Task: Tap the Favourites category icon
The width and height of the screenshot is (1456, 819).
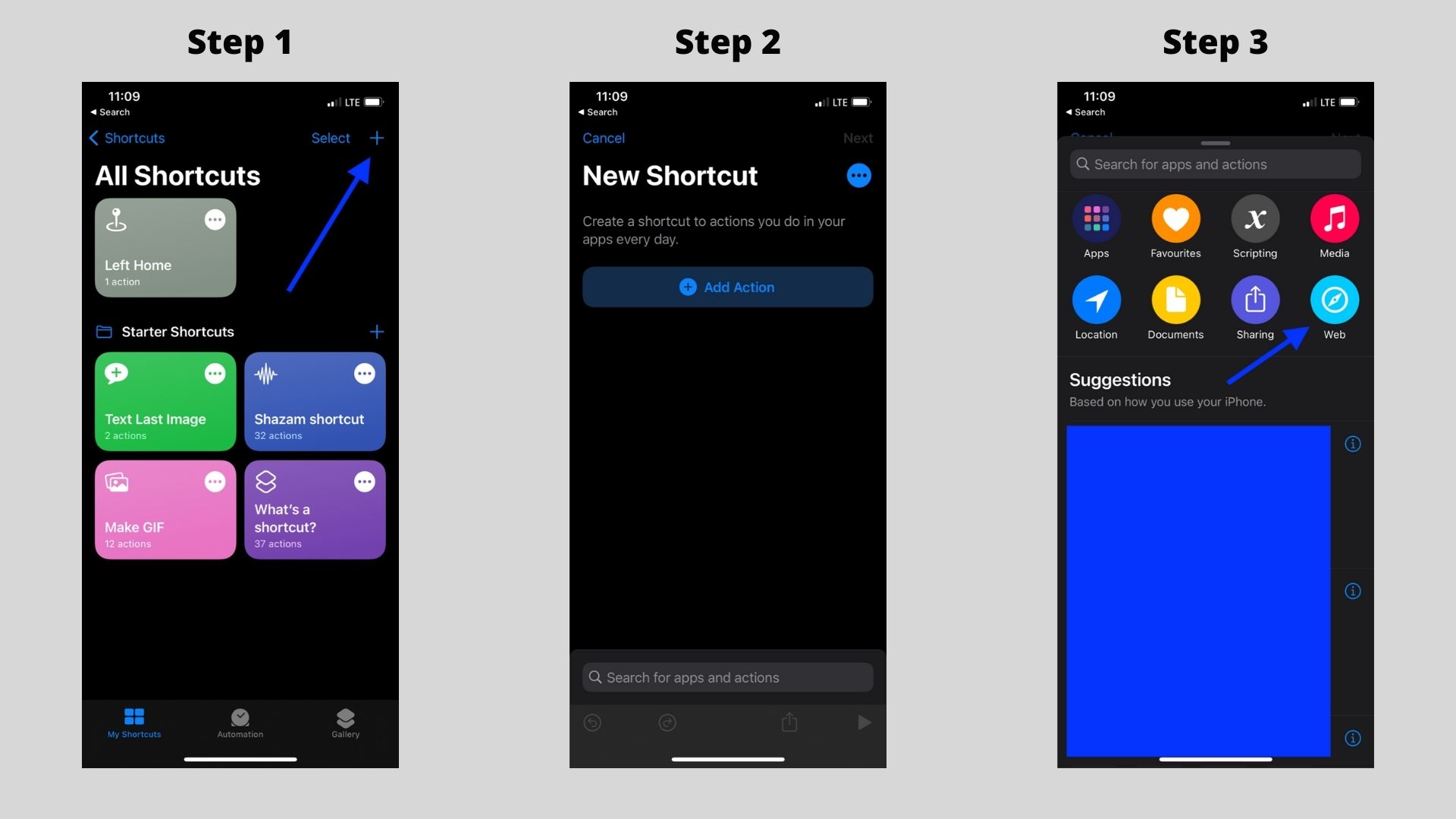Action: (x=1175, y=218)
